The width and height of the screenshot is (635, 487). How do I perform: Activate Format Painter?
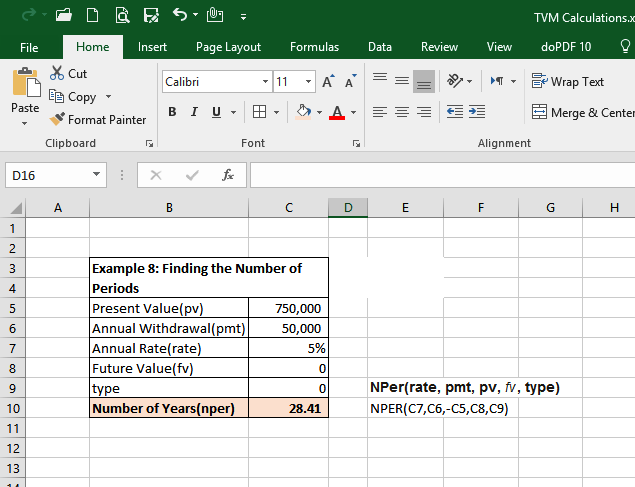tap(98, 119)
